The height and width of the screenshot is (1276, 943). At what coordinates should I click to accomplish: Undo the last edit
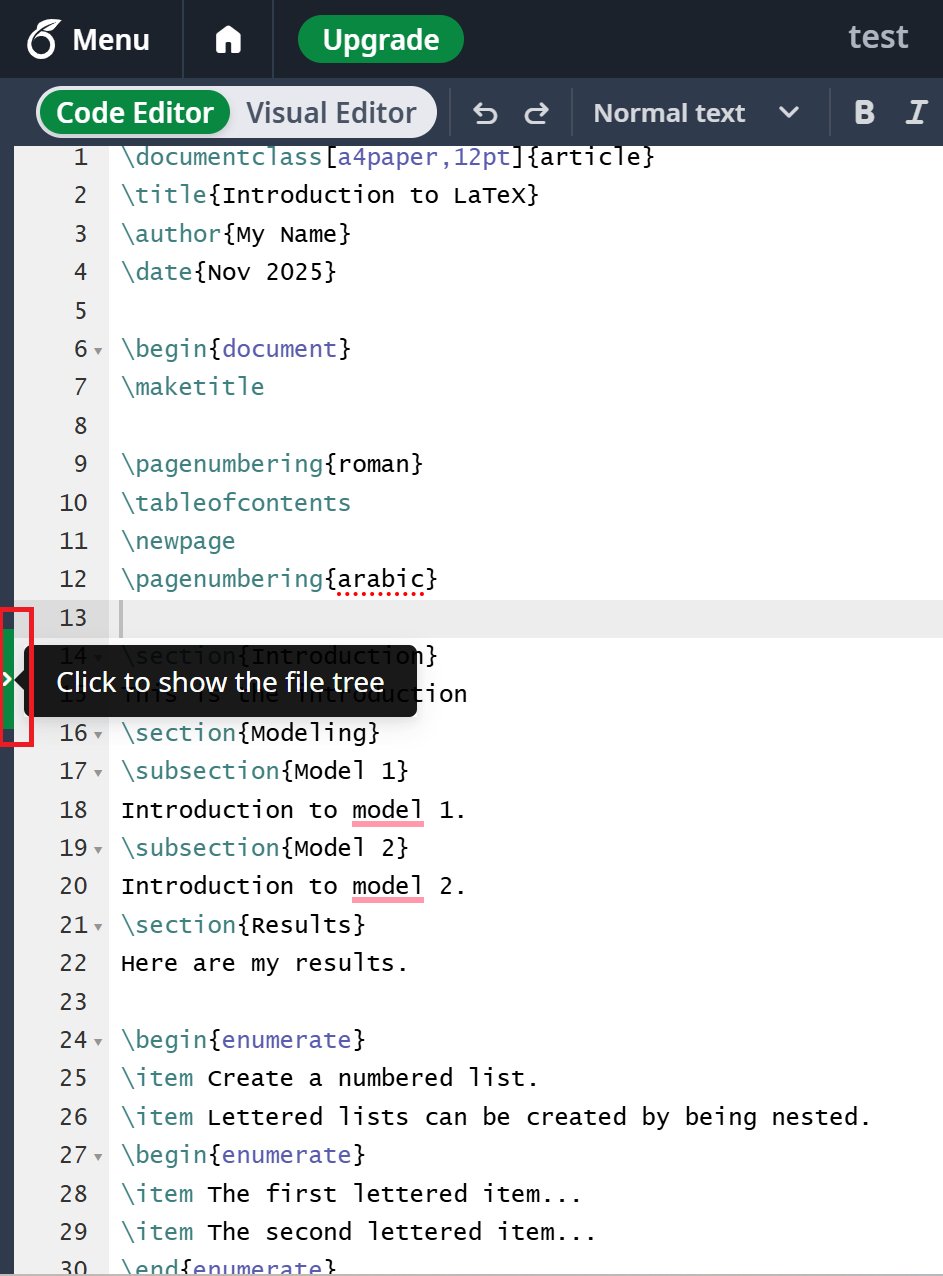(x=485, y=113)
